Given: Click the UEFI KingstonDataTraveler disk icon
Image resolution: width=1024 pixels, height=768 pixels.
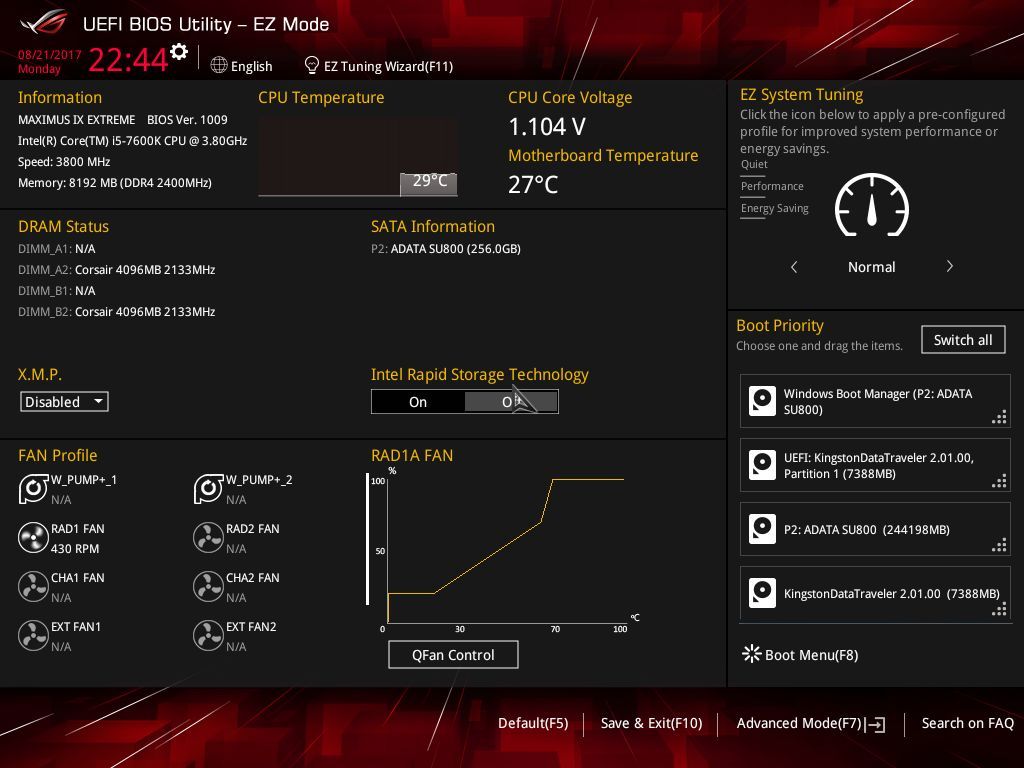Looking at the screenshot, I should coord(762,465).
